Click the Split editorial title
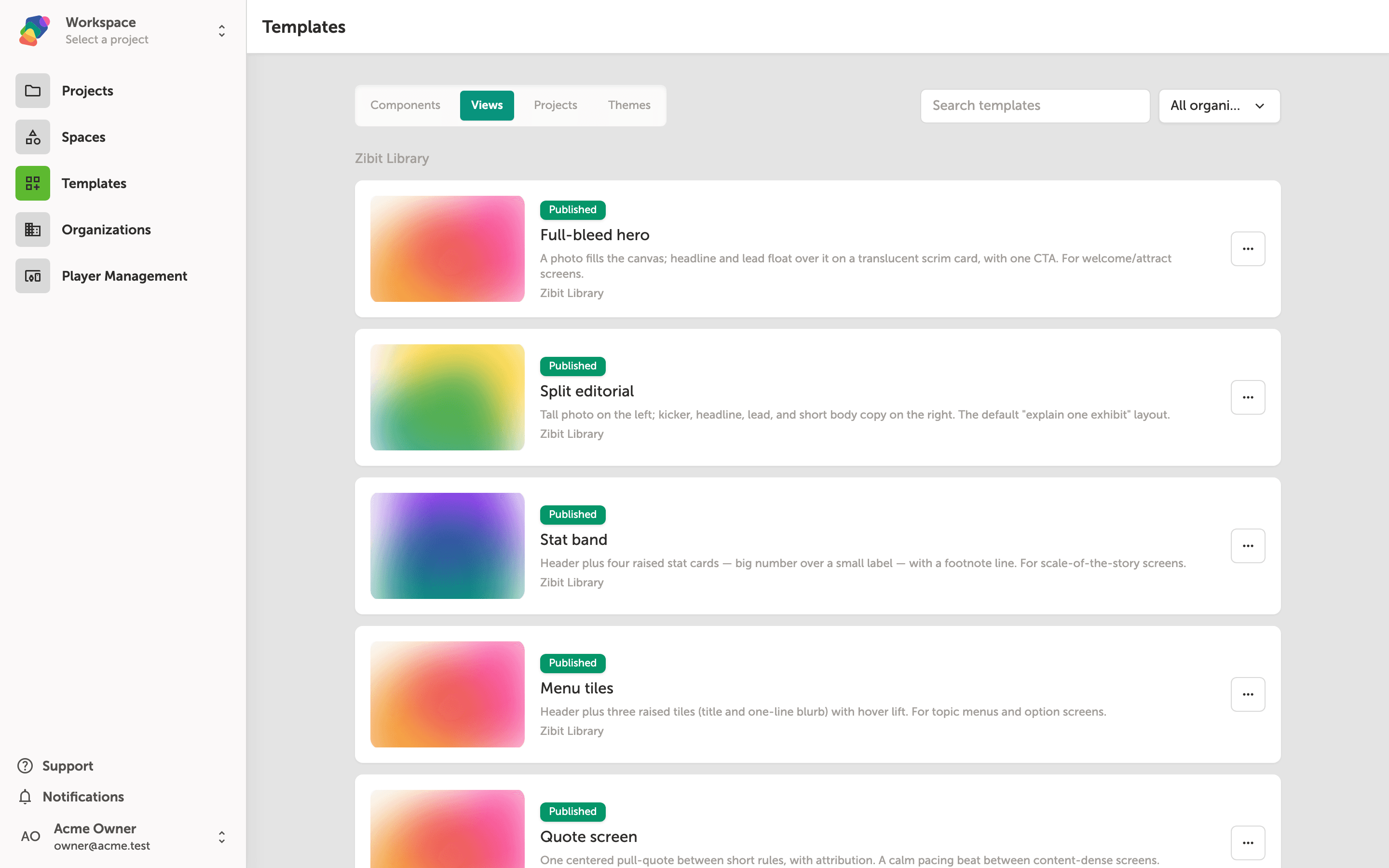The height and width of the screenshot is (868, 1389). pyautogui.click(x=586, y=391)
